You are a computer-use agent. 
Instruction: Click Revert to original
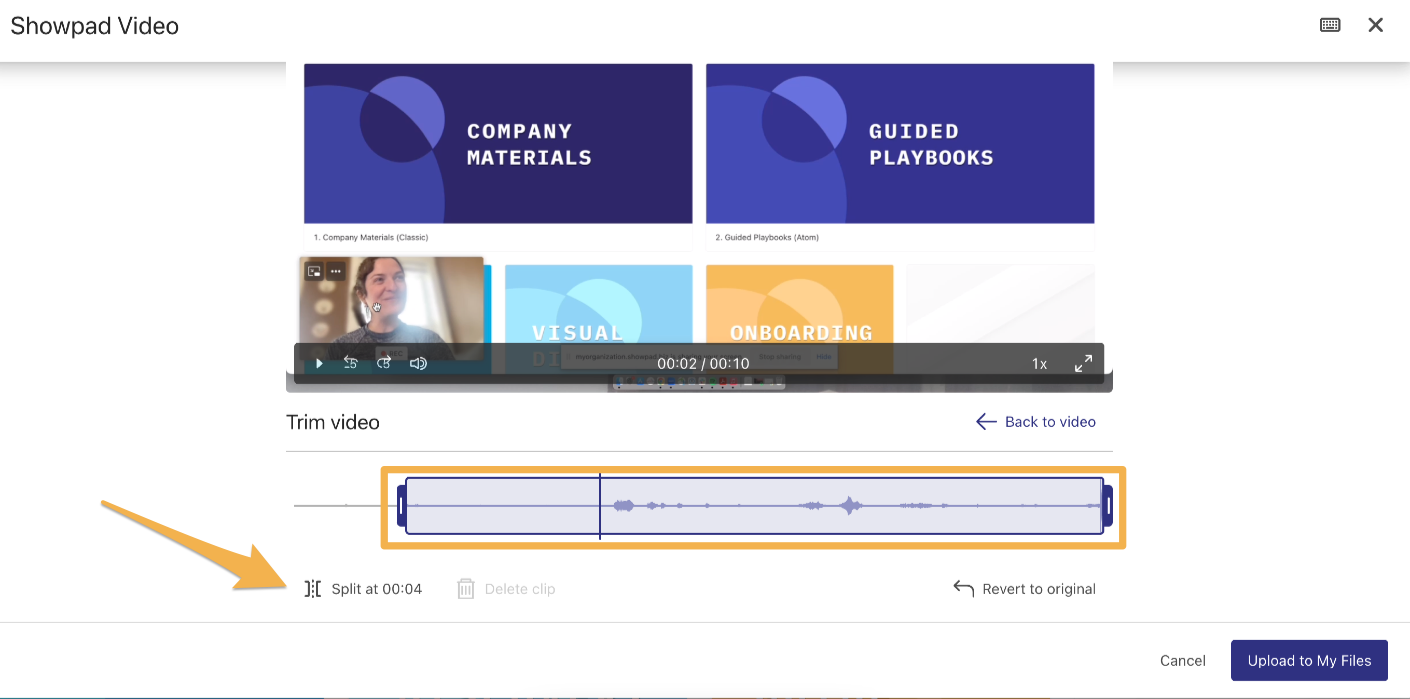click(x=1025, y=589)
